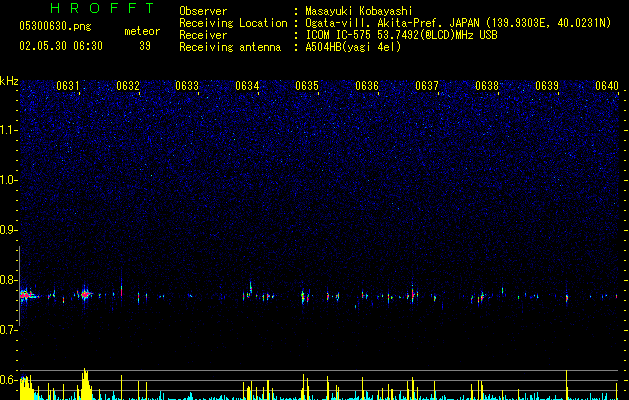Click the A504HB(yagi 4el) antenna text
This screenshot has width=629, height=400.
click(353, 47)
